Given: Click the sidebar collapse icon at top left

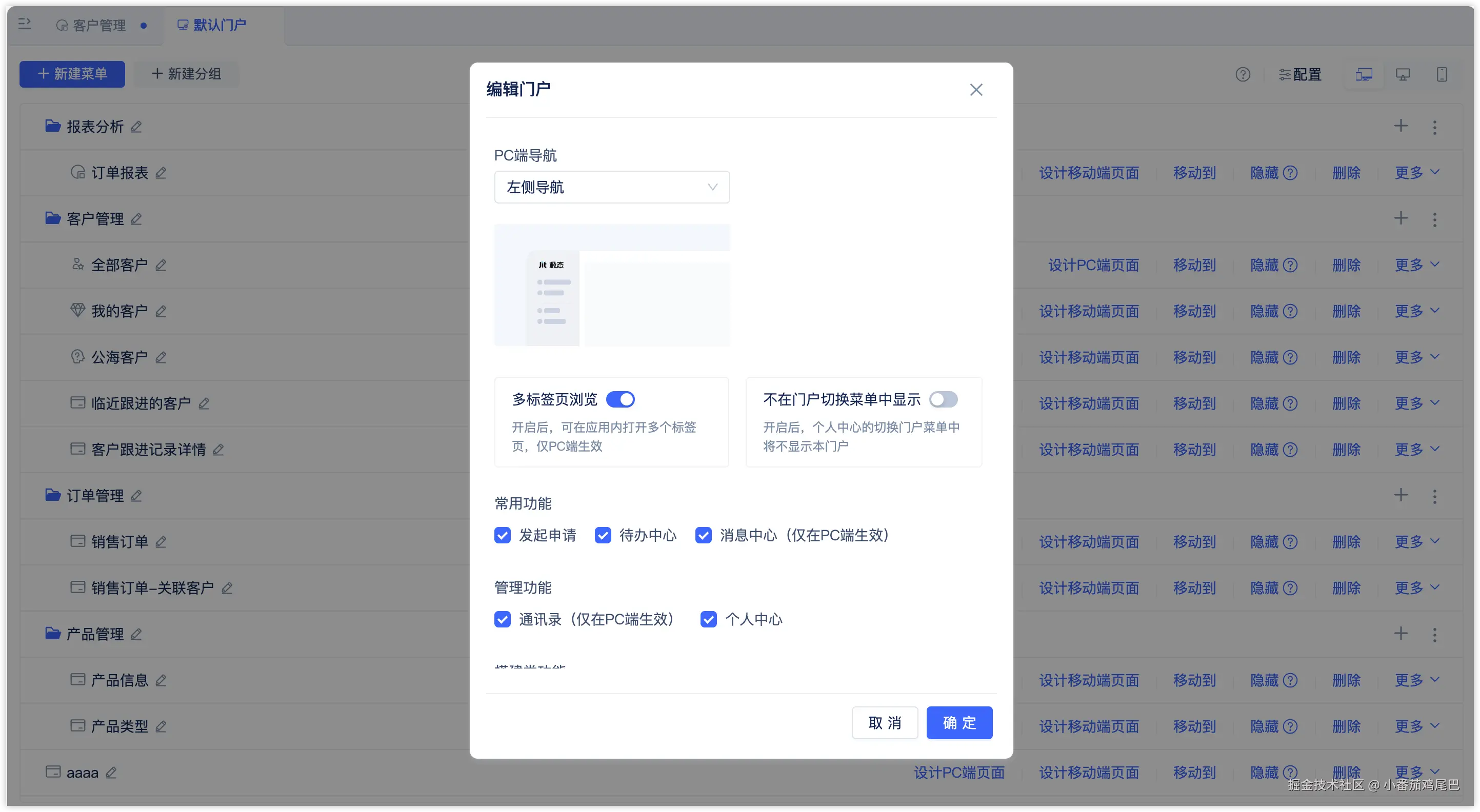Looking at the screenshot, I should (24, 24).
